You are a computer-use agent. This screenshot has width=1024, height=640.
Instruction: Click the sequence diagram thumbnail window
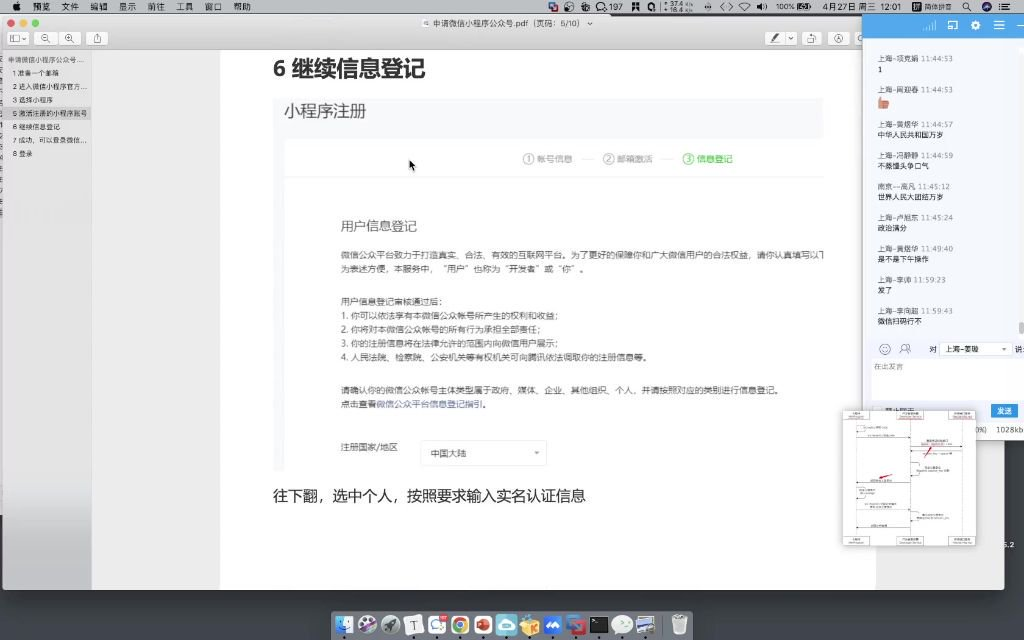[909, 478]
